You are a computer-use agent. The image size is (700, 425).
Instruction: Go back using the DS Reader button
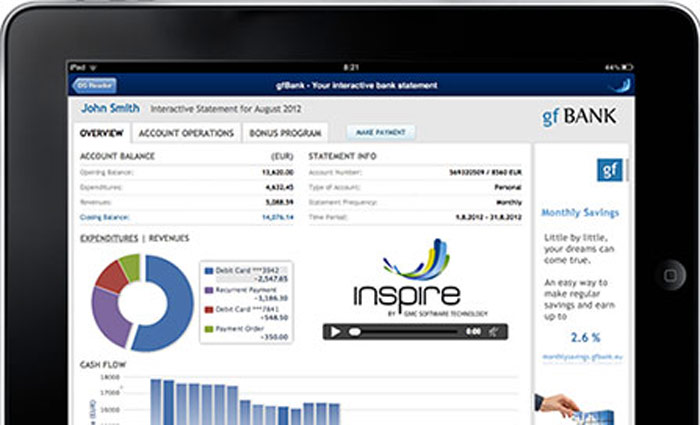94,85
